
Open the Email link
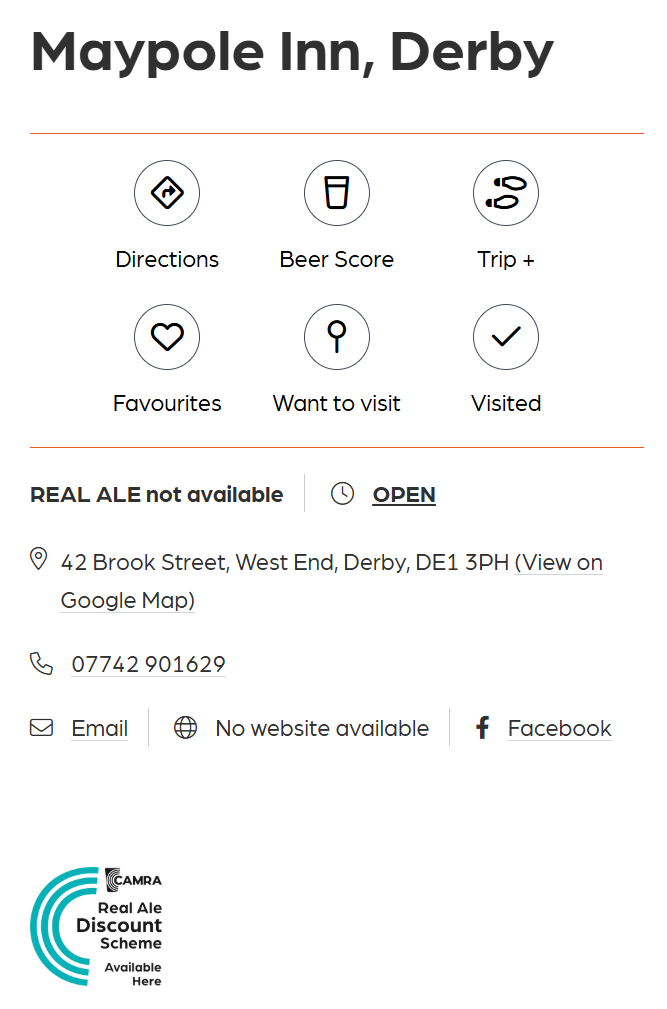pyautogui.click(x=99, y=728)
